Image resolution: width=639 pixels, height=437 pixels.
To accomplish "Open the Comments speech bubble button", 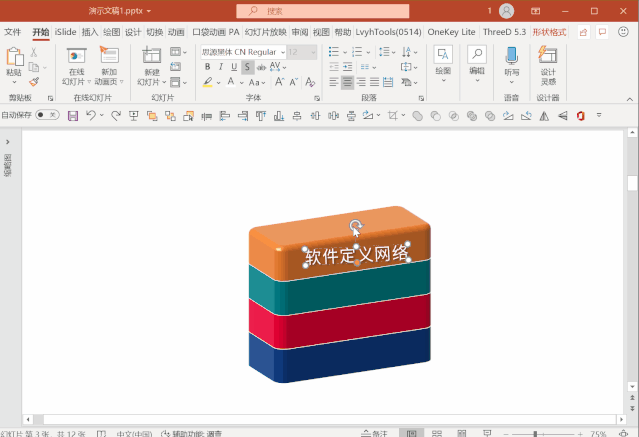I will point(602,32).
